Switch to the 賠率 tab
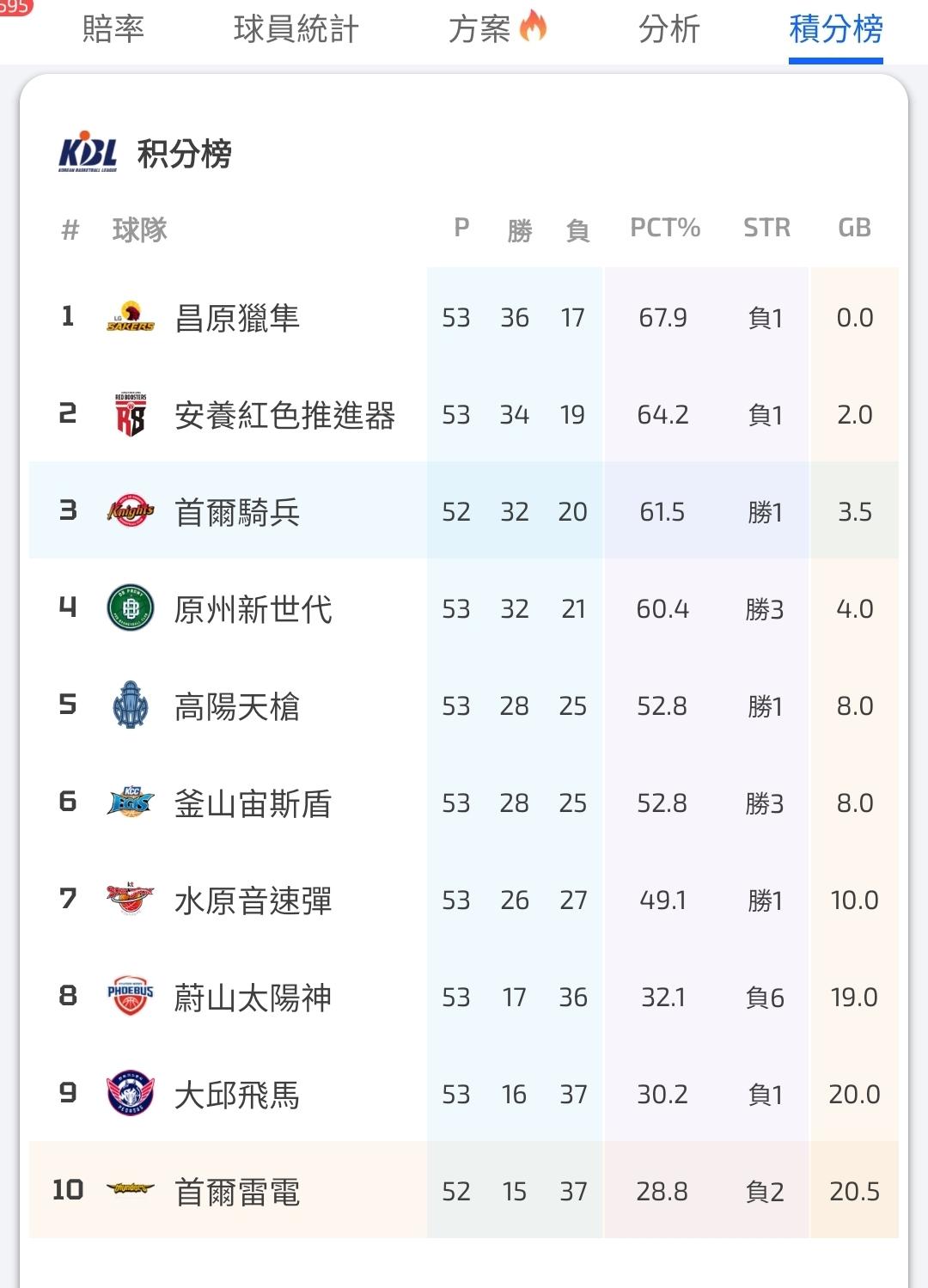928x1288 pixels. tap(113, 30)
